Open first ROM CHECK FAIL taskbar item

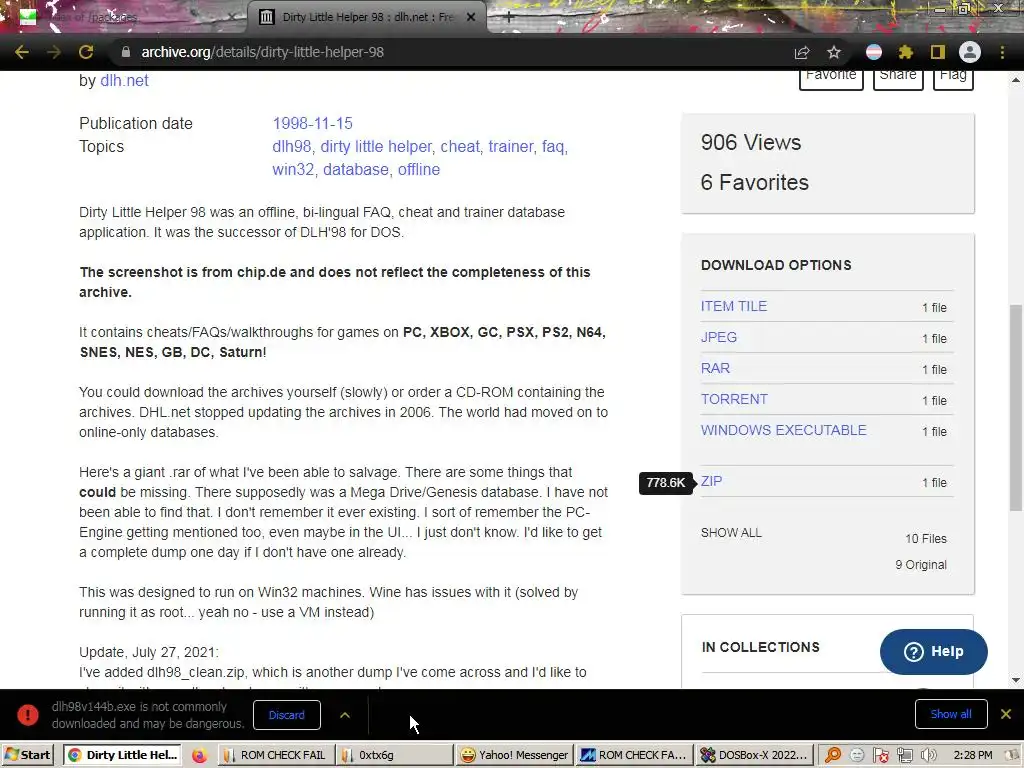pyautogui.click(x=275, y=755)
